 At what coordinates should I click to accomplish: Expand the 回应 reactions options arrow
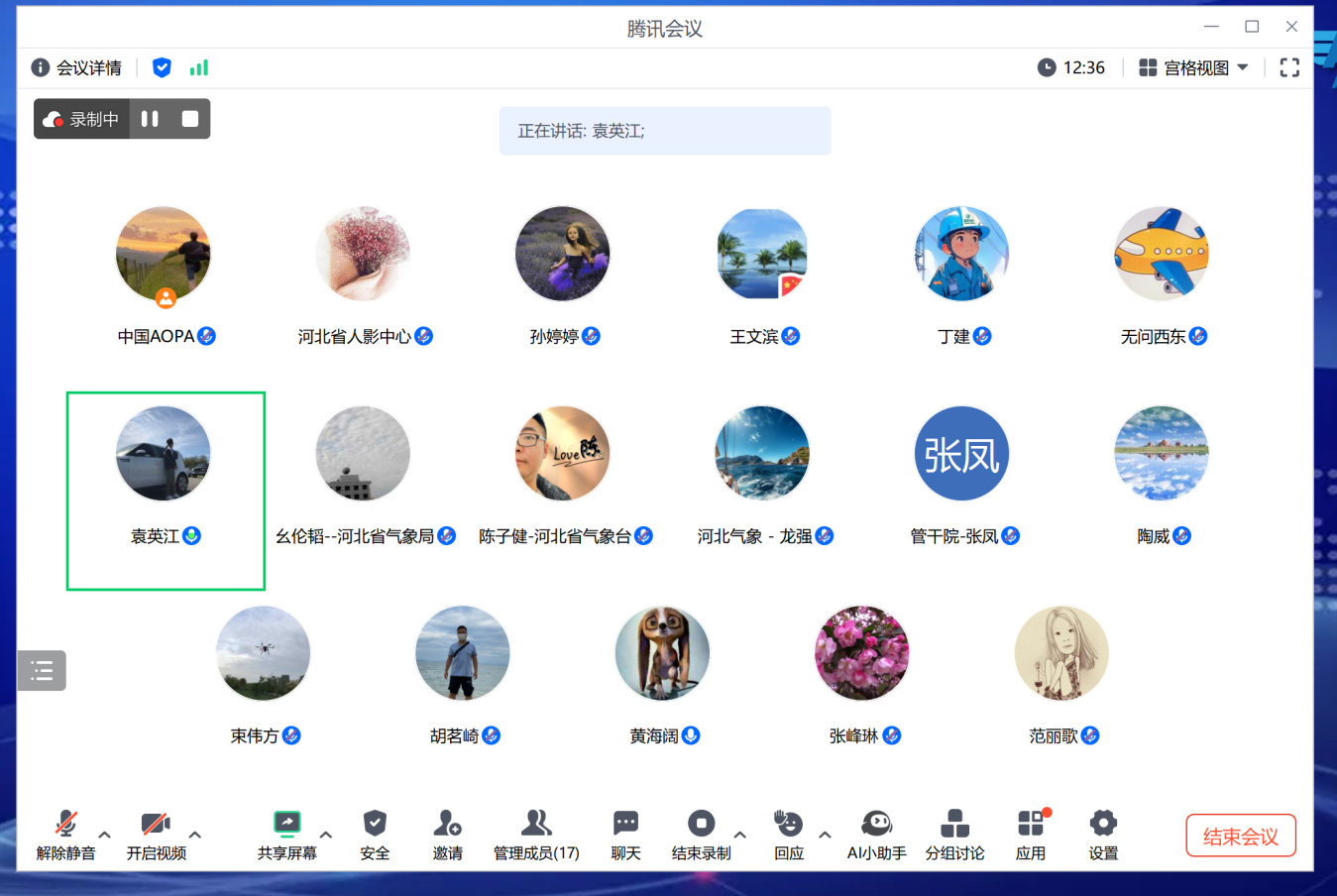[823, 834]
